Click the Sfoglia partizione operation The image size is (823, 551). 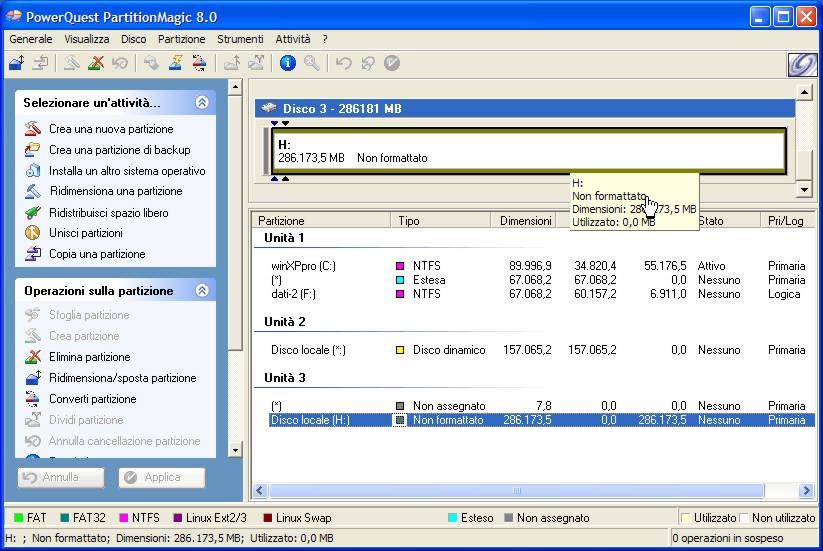click(x=89, y=315)
